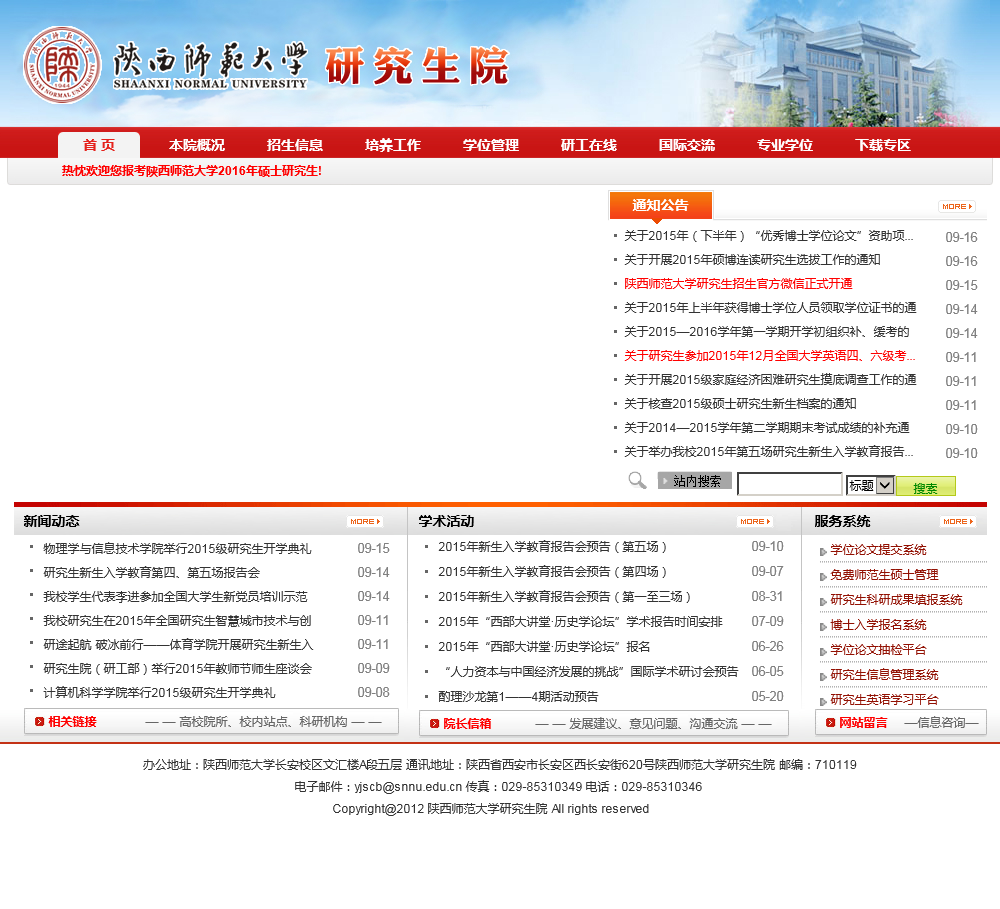Click the green 搜索 button

(925, 487)
